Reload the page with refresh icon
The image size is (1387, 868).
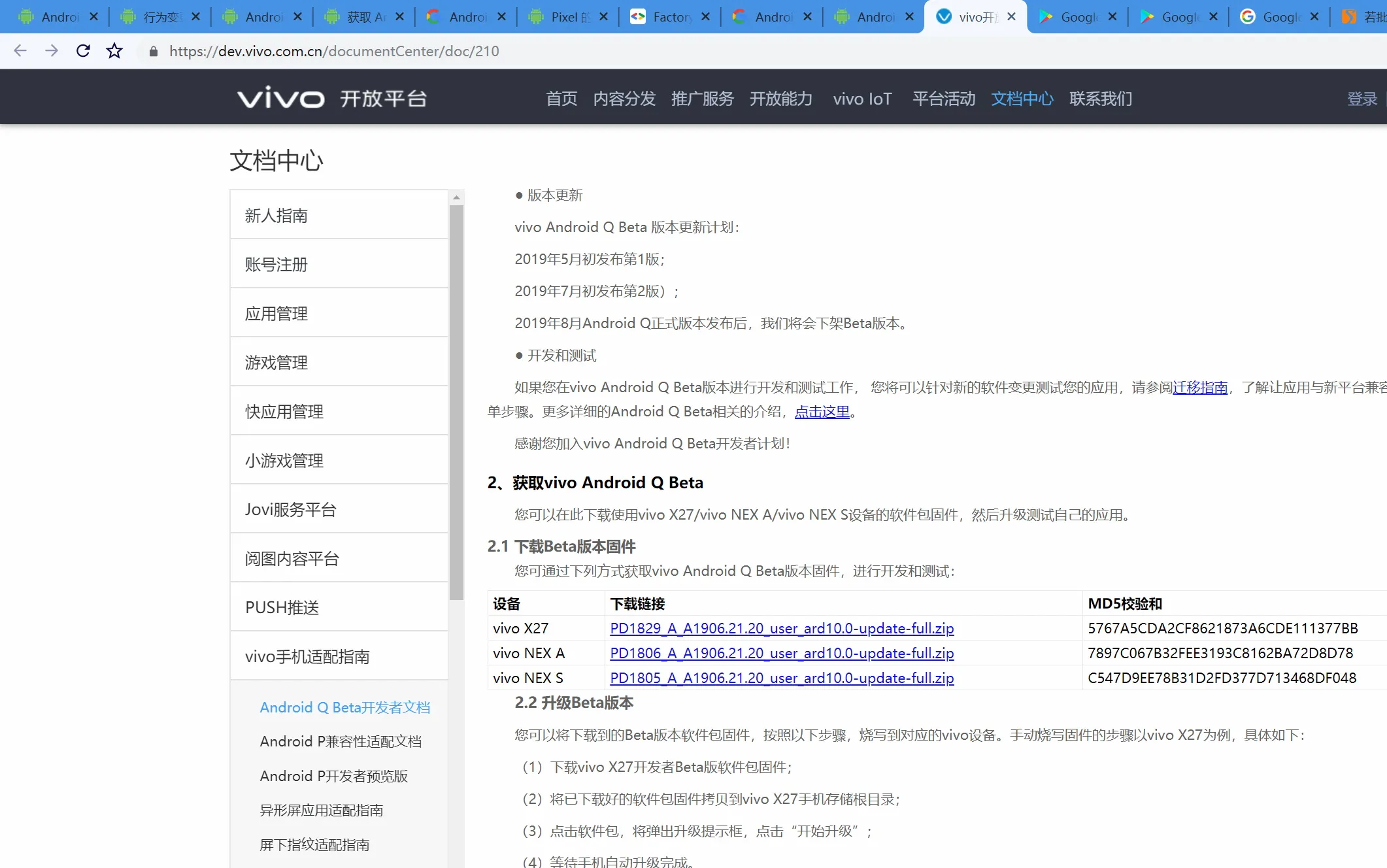coord(83,51)
